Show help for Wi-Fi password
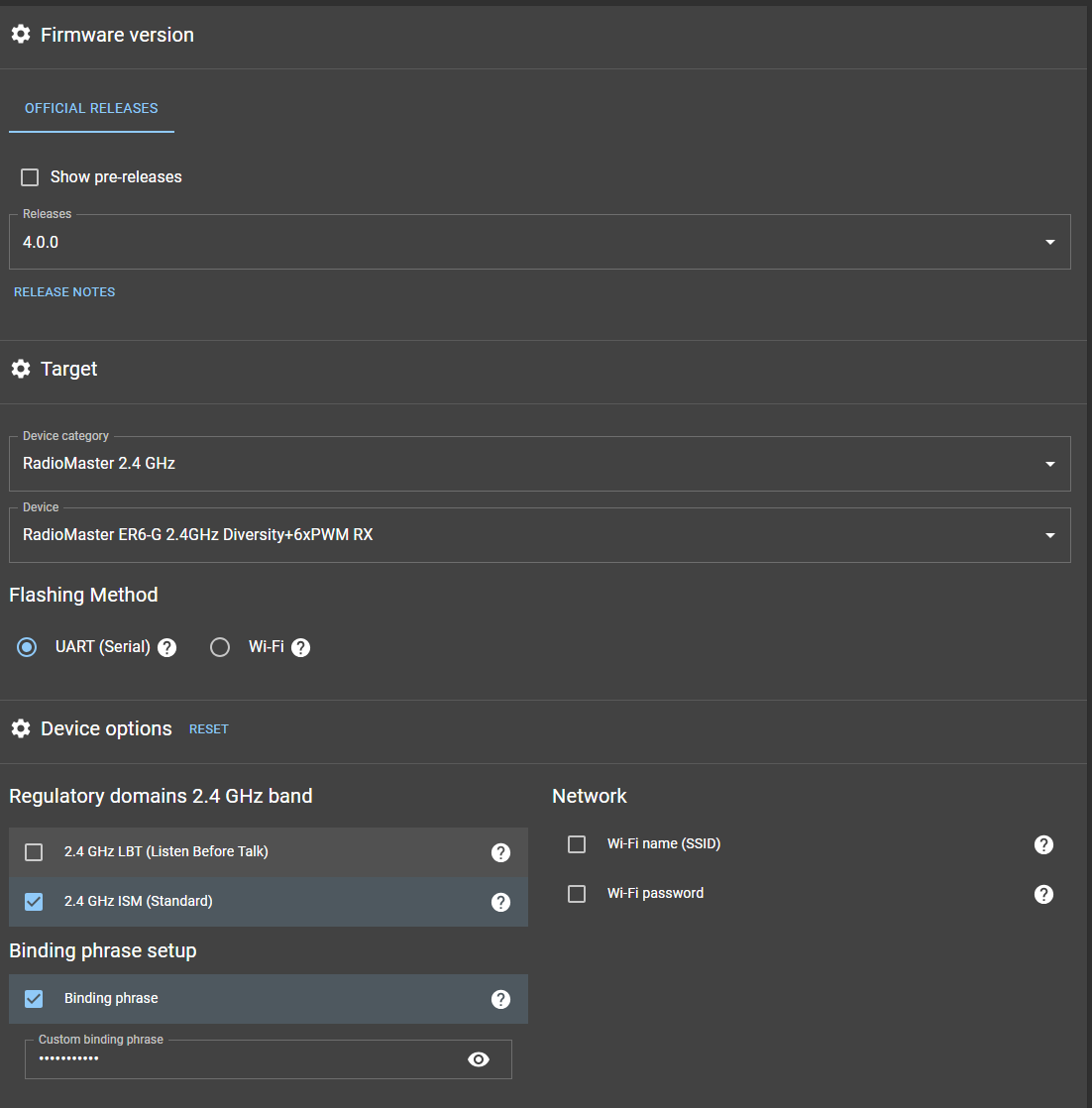The image size is (1092, 1108). tap(1044, 894)
